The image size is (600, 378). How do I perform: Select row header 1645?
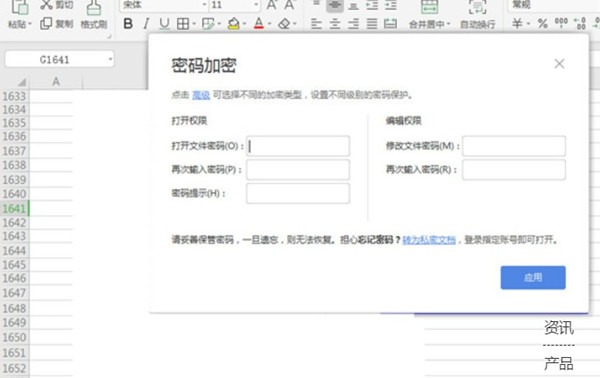point(15,264)
